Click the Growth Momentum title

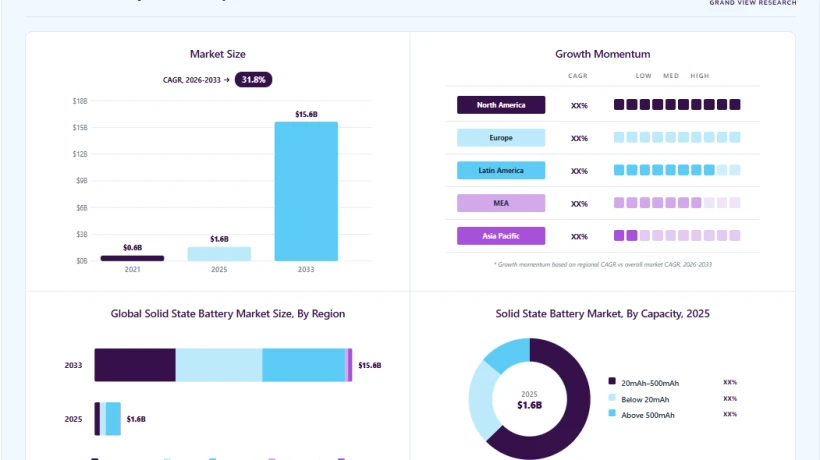[602, 54]
